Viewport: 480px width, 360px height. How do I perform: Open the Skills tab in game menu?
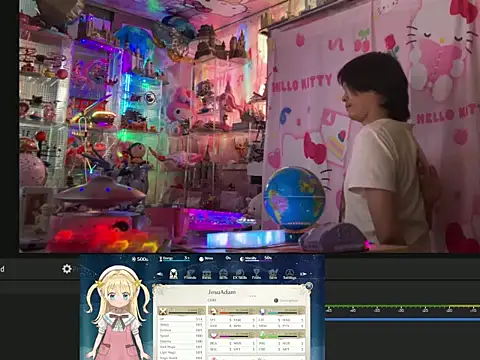pyautogui.click(x=223, y=274)
